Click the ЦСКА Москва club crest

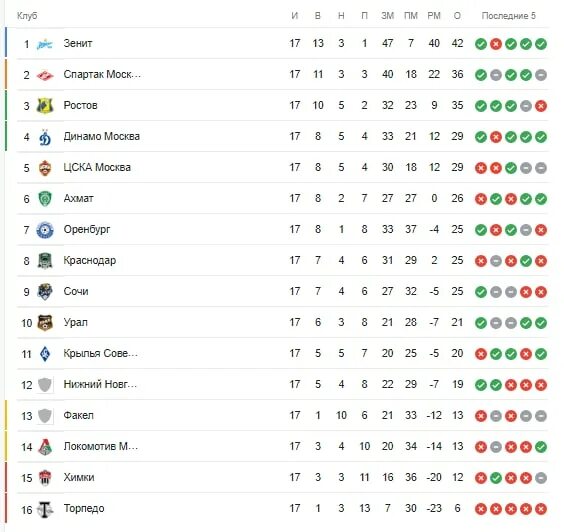tap(45, 168)
